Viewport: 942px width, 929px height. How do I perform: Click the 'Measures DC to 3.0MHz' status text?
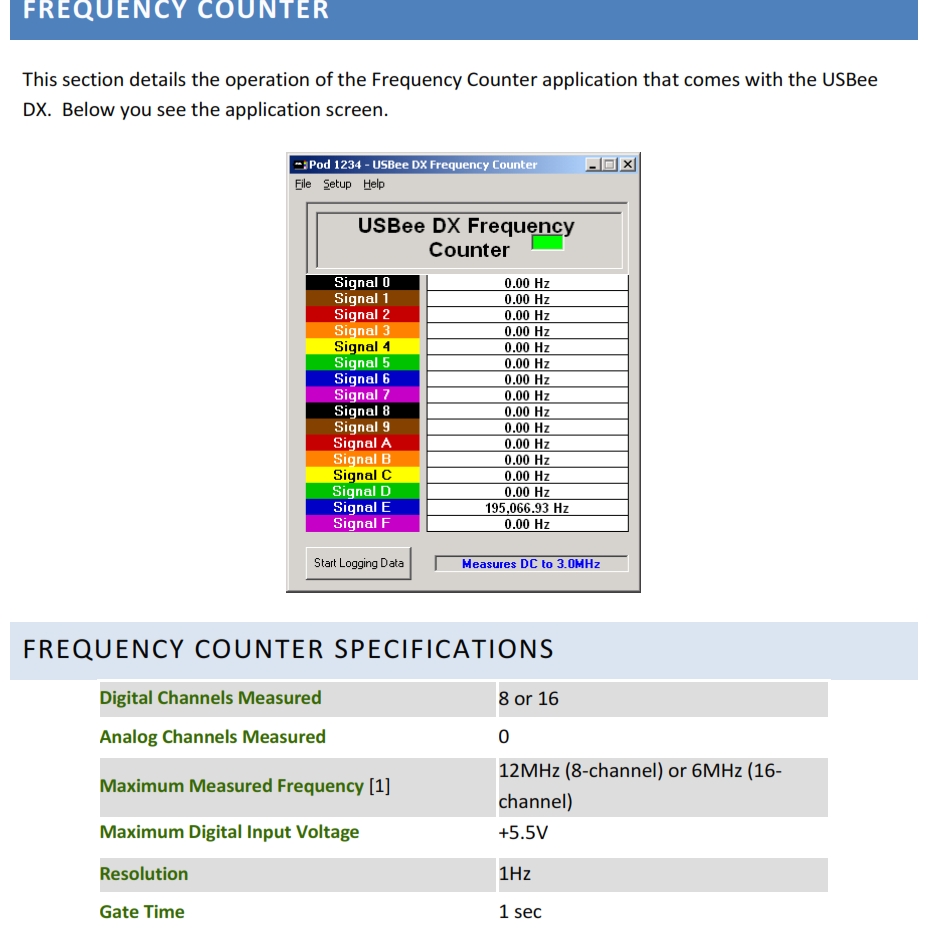531,564
